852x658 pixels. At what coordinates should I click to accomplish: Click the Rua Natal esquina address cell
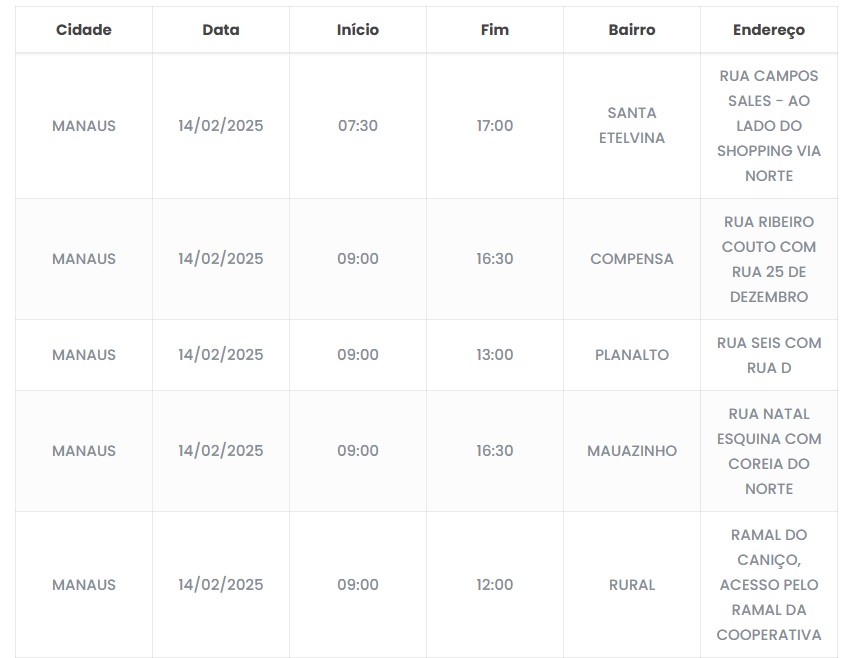(x=769, y=451)
